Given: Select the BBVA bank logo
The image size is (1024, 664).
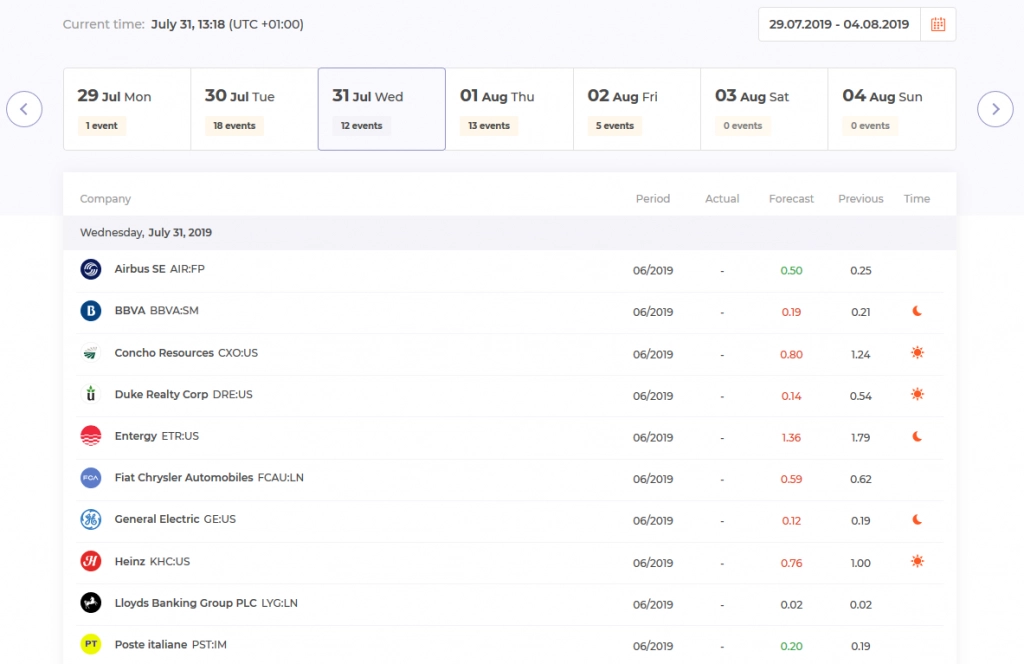Looking at the screenshot, I should [90, 311].
